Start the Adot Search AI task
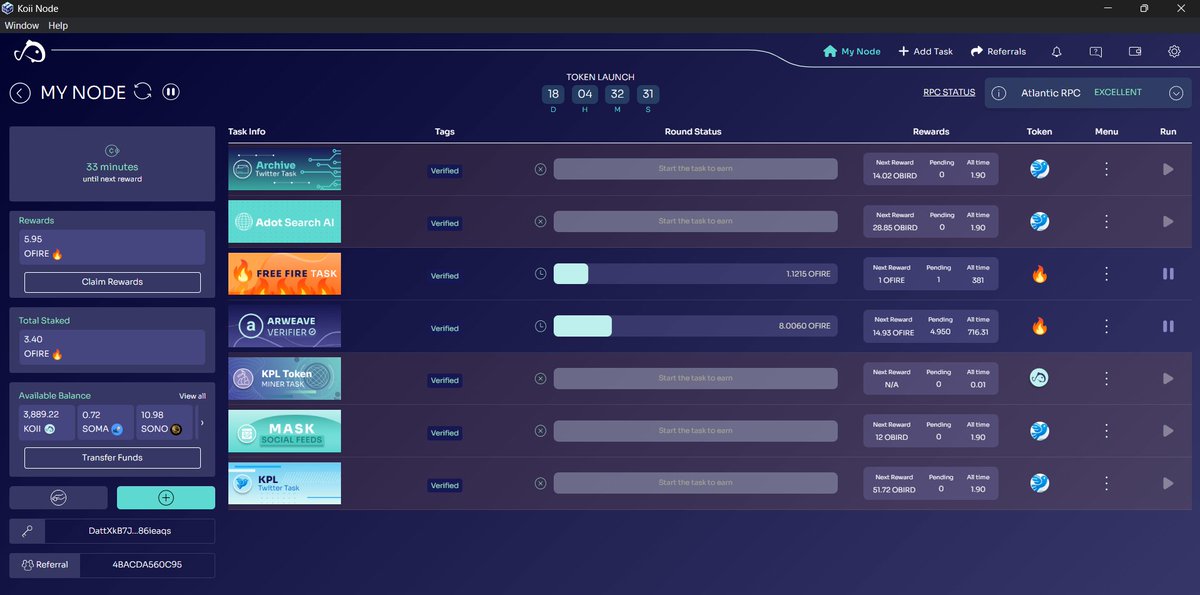This screenshot has height=595, width=1200. pyautogui.click(x=1168, y=222)
